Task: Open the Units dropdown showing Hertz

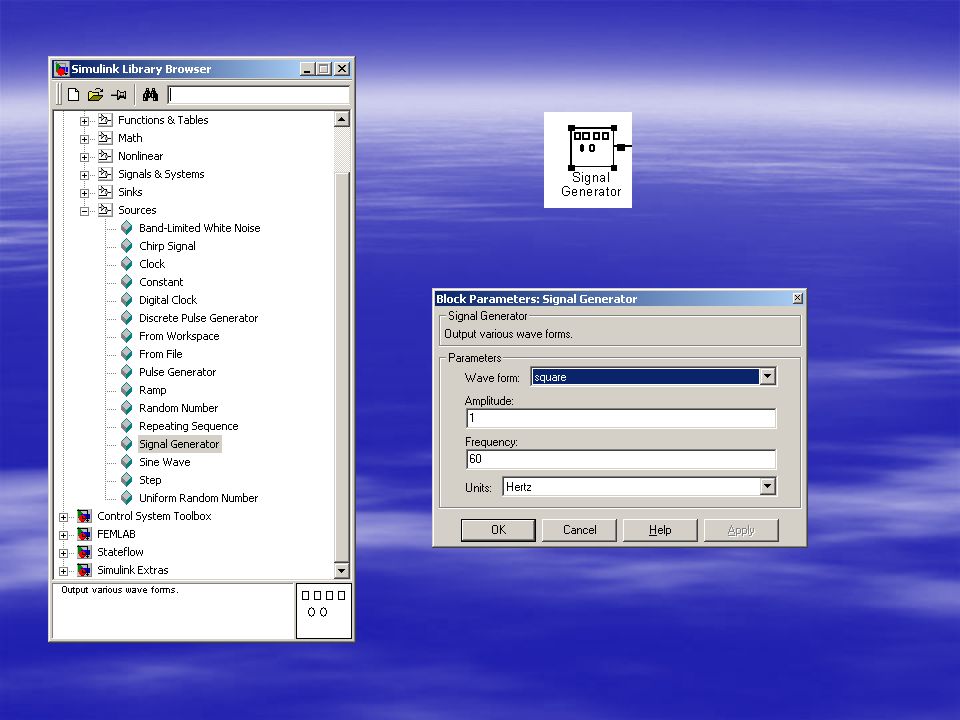Action: 768,487
